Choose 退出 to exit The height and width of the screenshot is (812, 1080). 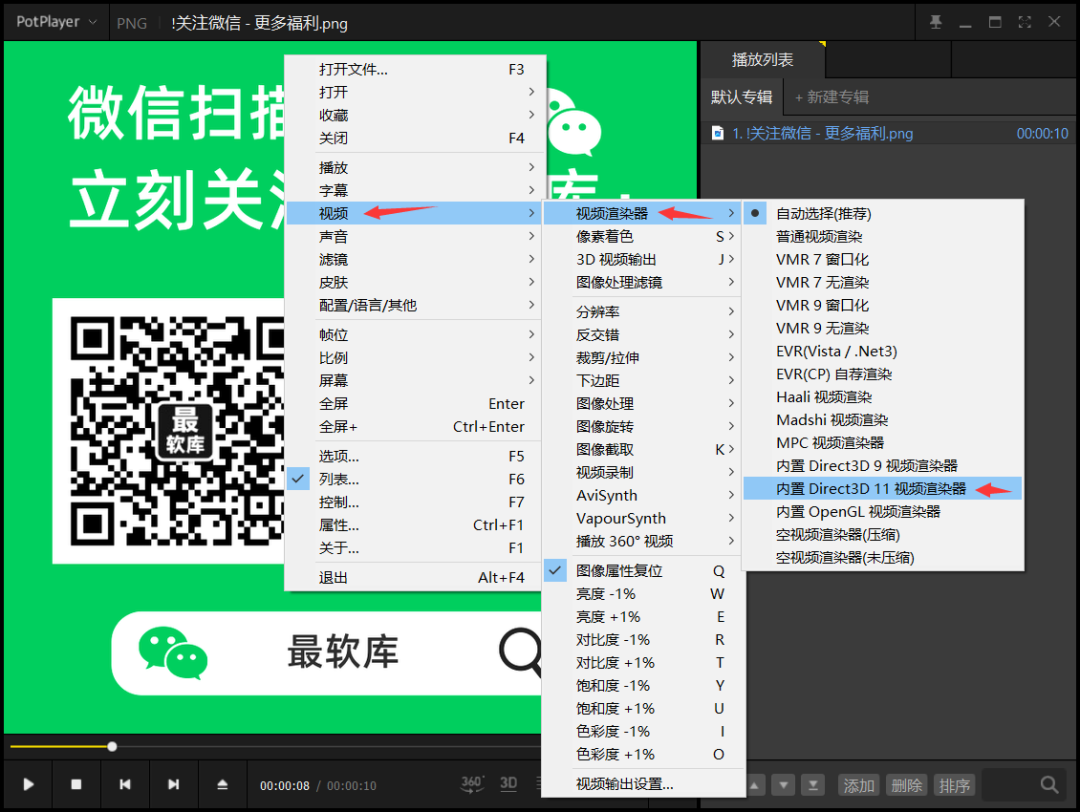pyautogui.click(x=415, y=577)
